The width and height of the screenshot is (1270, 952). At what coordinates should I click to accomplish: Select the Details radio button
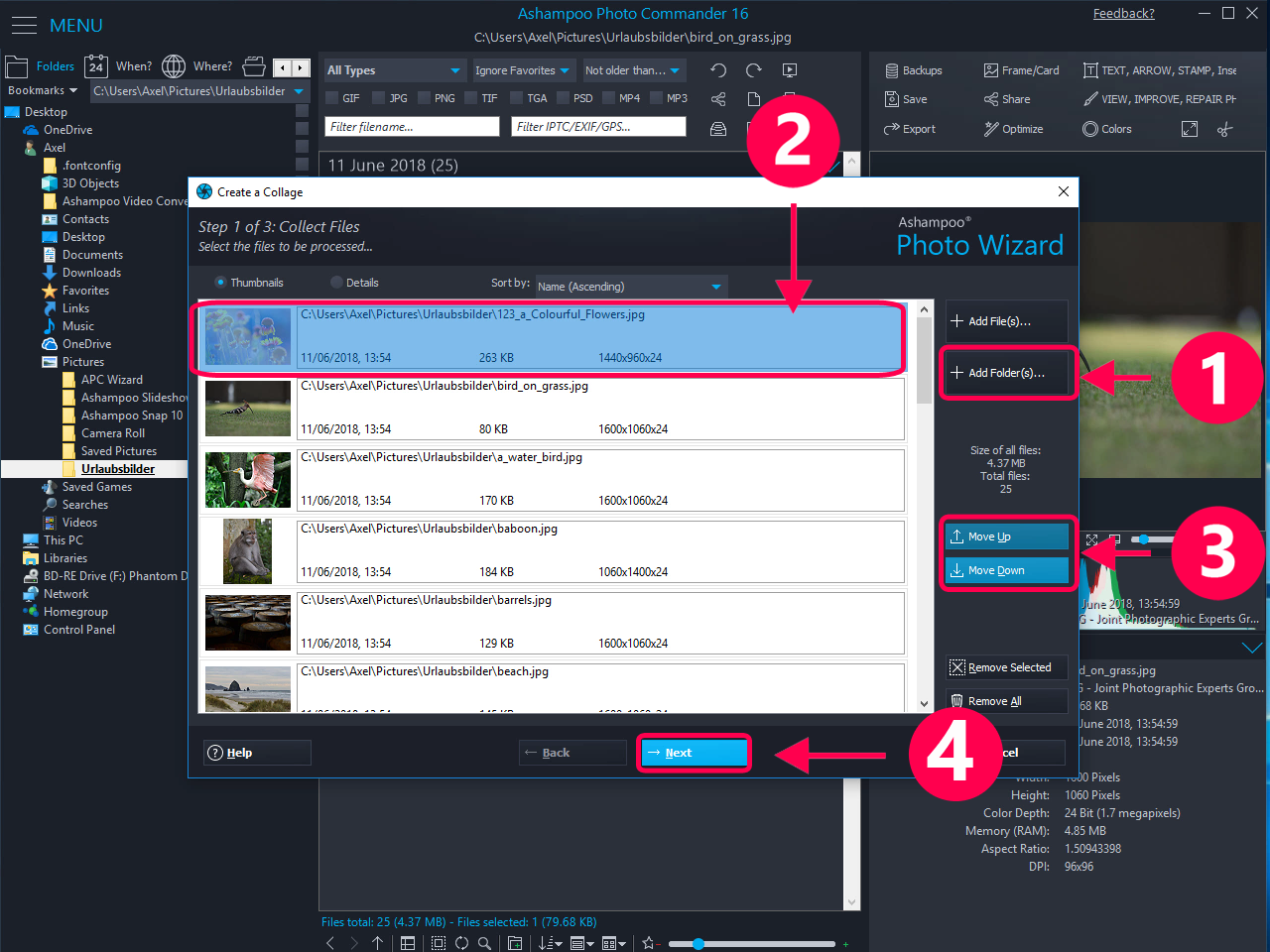pos(336,283)
